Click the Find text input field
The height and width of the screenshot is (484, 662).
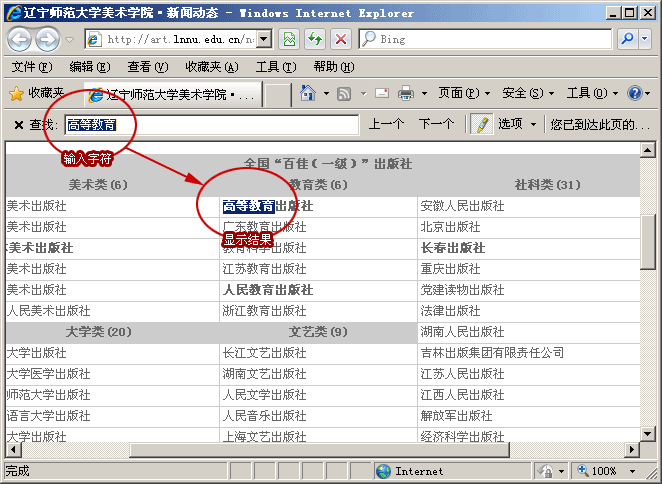210,125
